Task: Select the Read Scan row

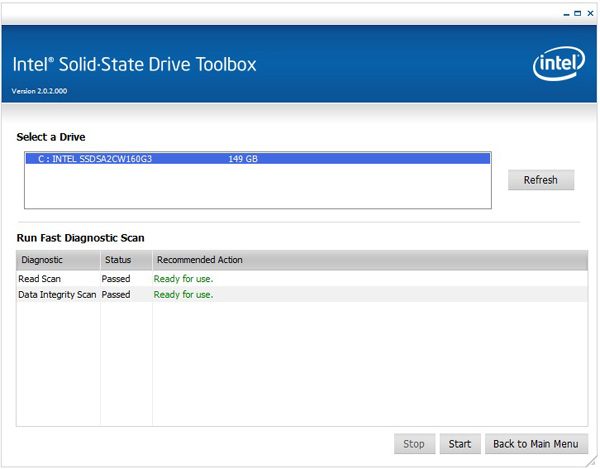Action: point(302,279)
